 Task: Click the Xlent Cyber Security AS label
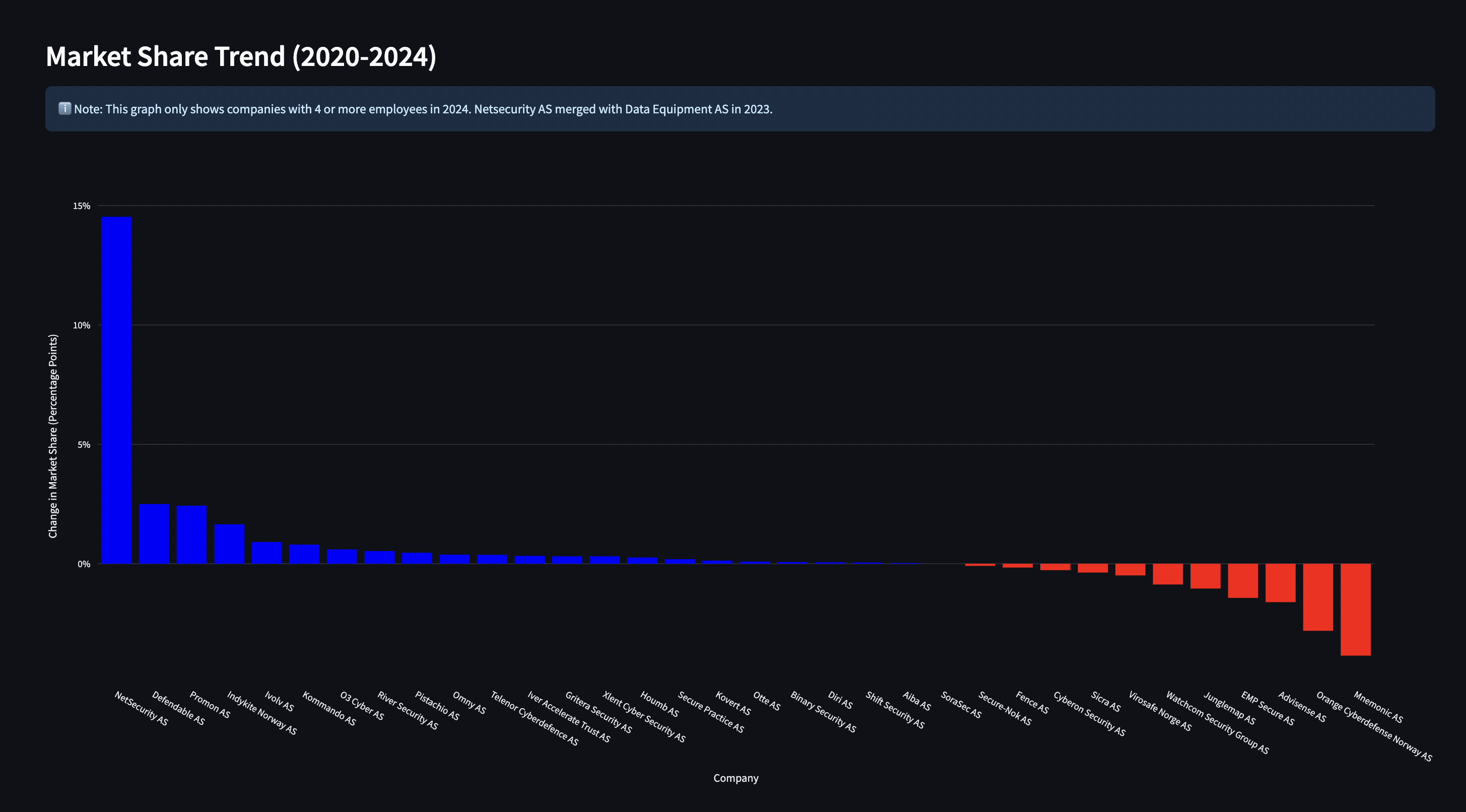tap(644, 716)
